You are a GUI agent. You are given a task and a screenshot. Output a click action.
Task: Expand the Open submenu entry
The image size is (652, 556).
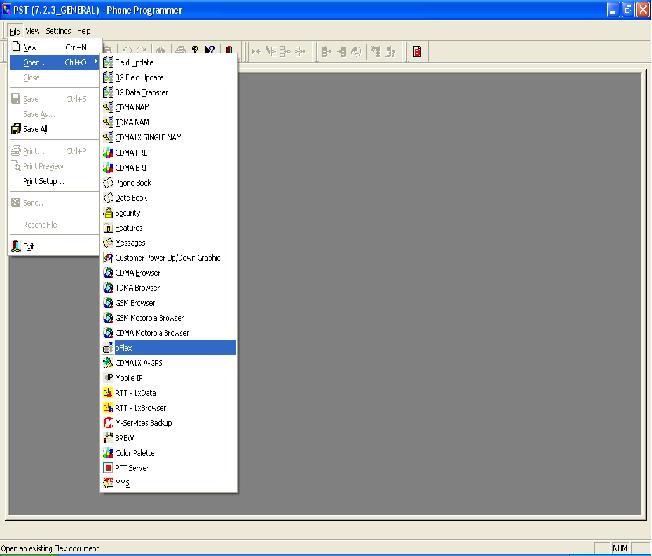pyautogui.click(x=54, y=62)
